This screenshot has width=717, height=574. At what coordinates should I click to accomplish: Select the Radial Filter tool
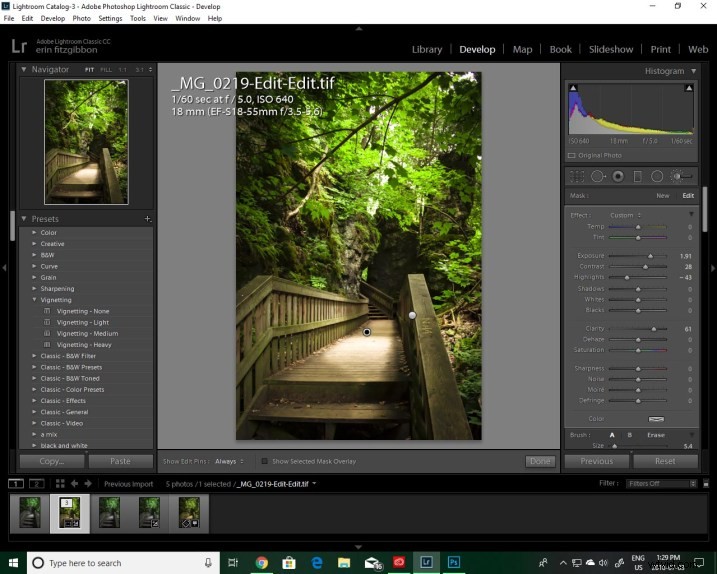point(657,176)
